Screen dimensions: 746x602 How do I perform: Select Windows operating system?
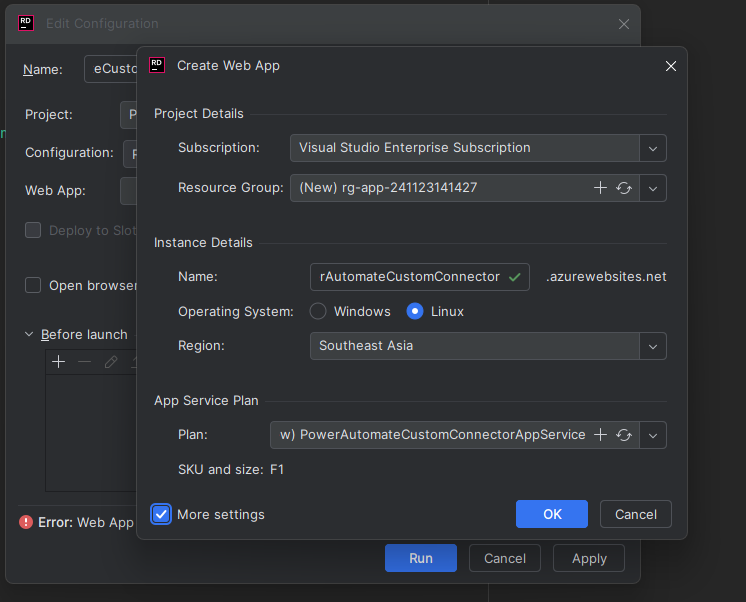pos(318,311)
